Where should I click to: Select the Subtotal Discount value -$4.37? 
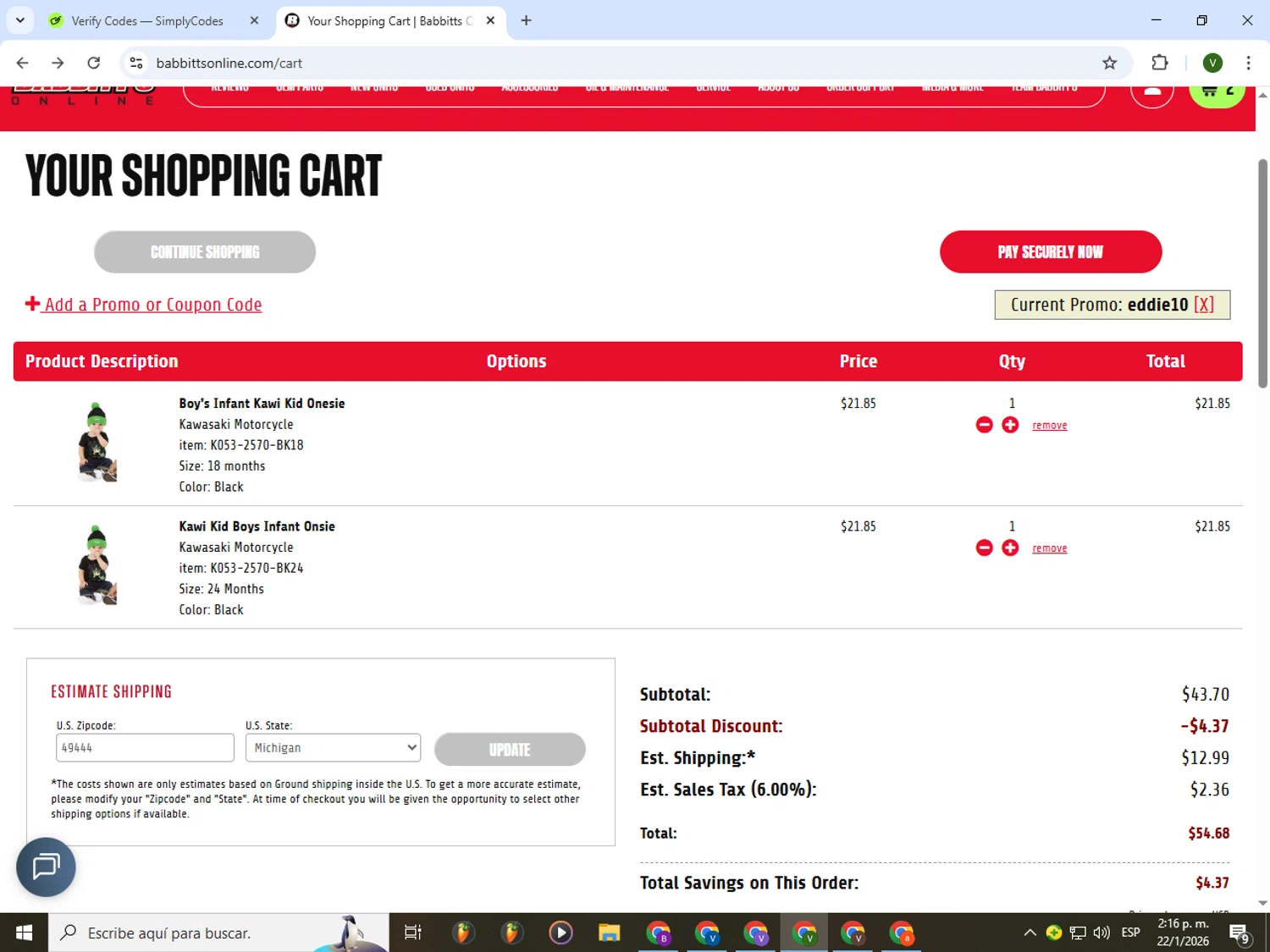pos(1205,726)
